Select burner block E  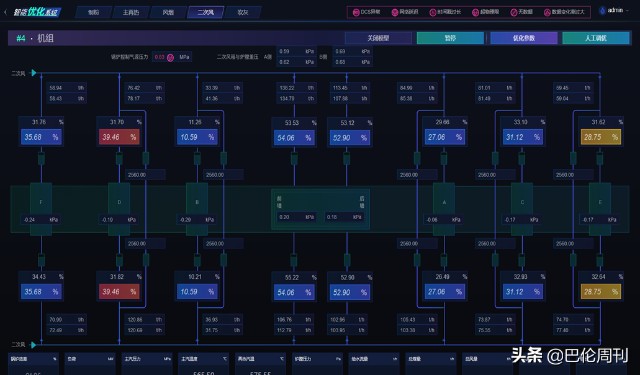pyautogui.click(x=600, y=209)
